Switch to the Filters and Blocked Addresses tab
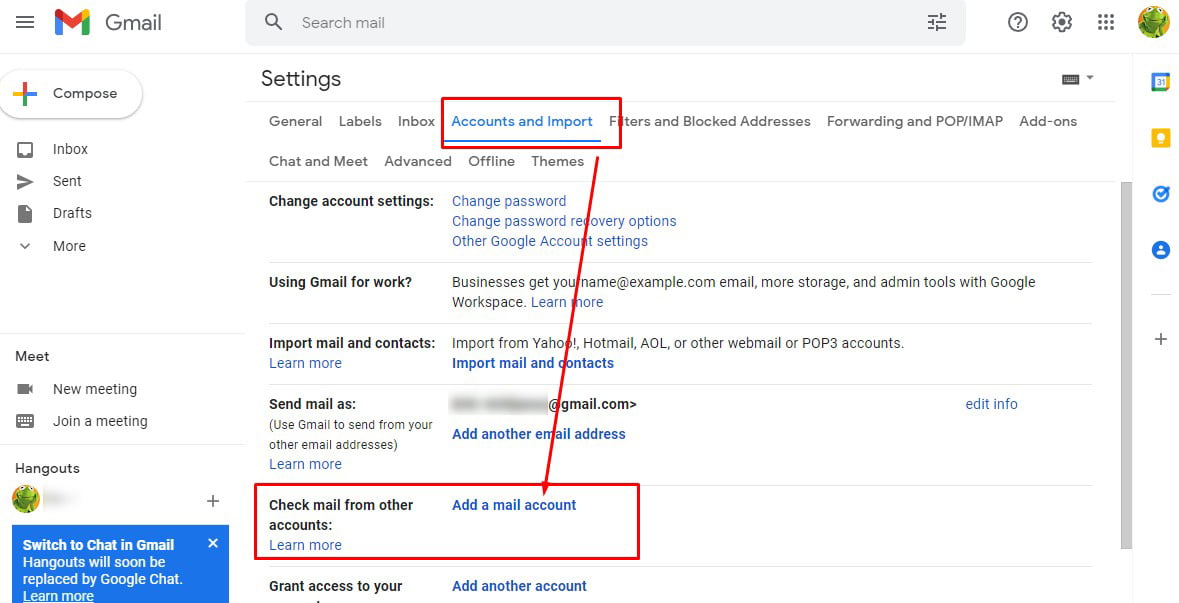 click(x=712, y=121)
